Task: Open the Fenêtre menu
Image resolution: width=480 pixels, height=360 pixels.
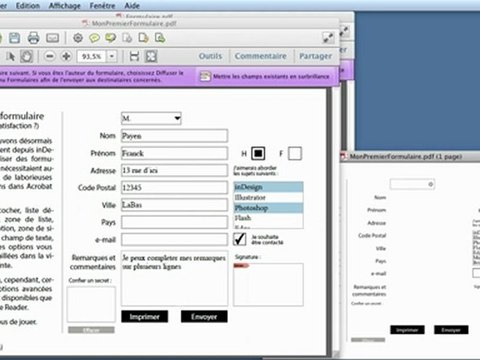Action: point(102,6)
